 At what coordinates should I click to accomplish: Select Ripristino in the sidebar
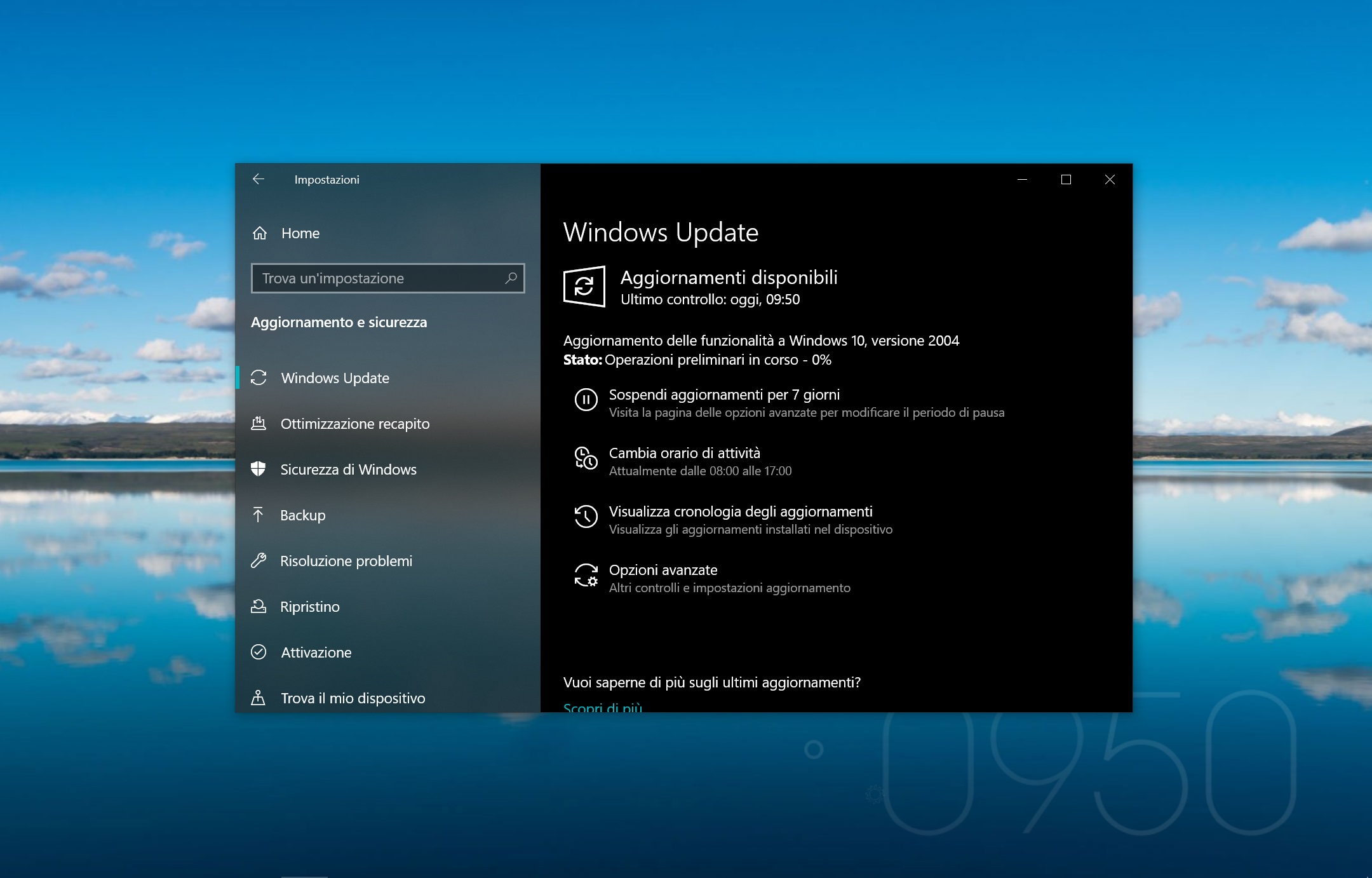point(388,607)
